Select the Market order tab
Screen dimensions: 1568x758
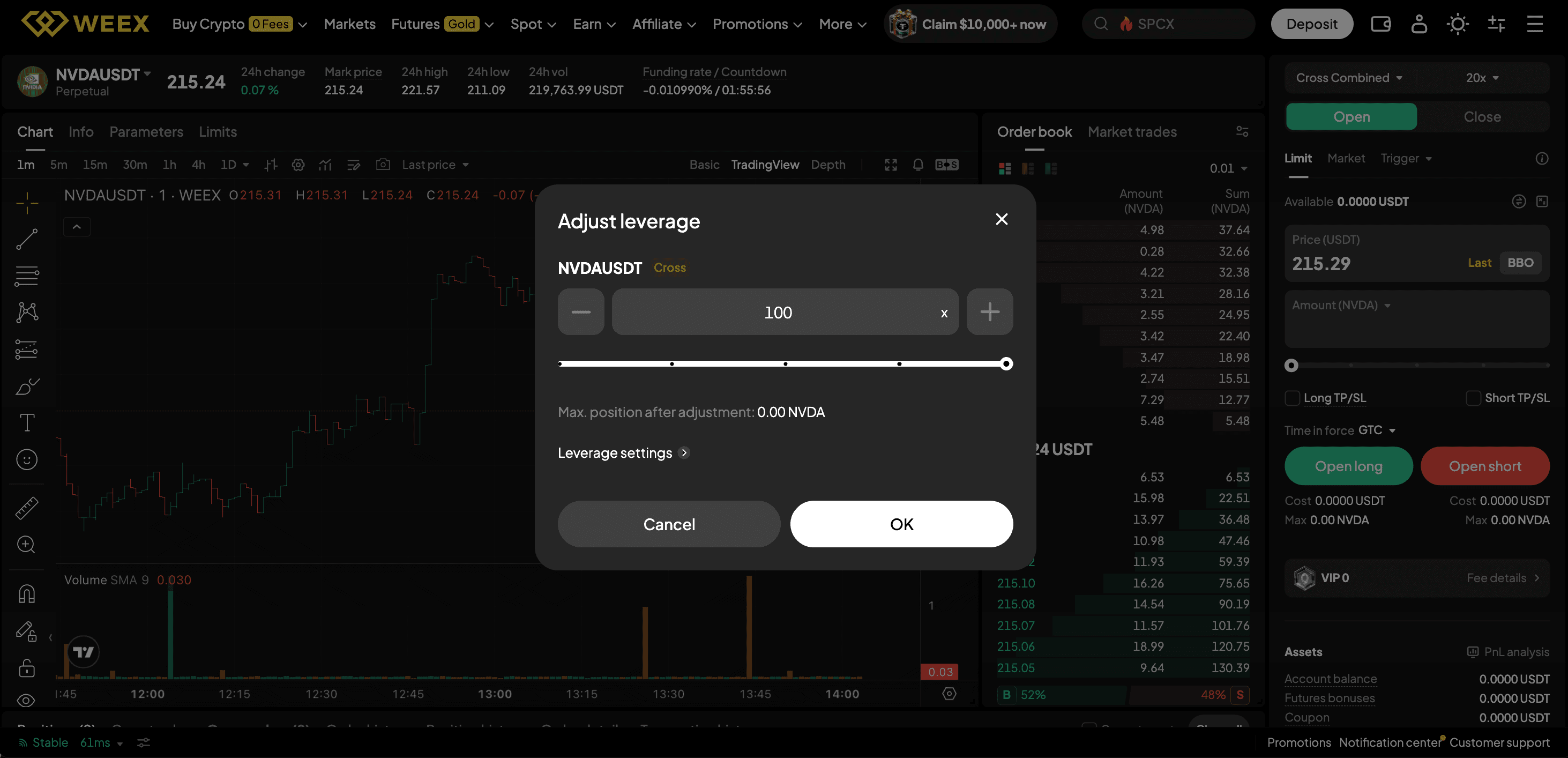pyautogui.click(x=1346, y=158)
